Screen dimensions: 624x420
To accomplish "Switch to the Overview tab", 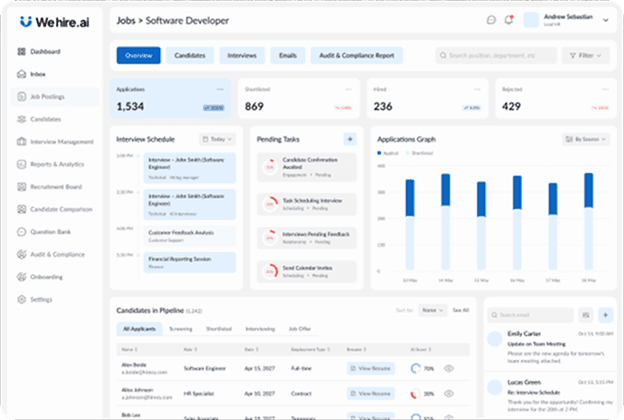I will (x=138, y=55).
